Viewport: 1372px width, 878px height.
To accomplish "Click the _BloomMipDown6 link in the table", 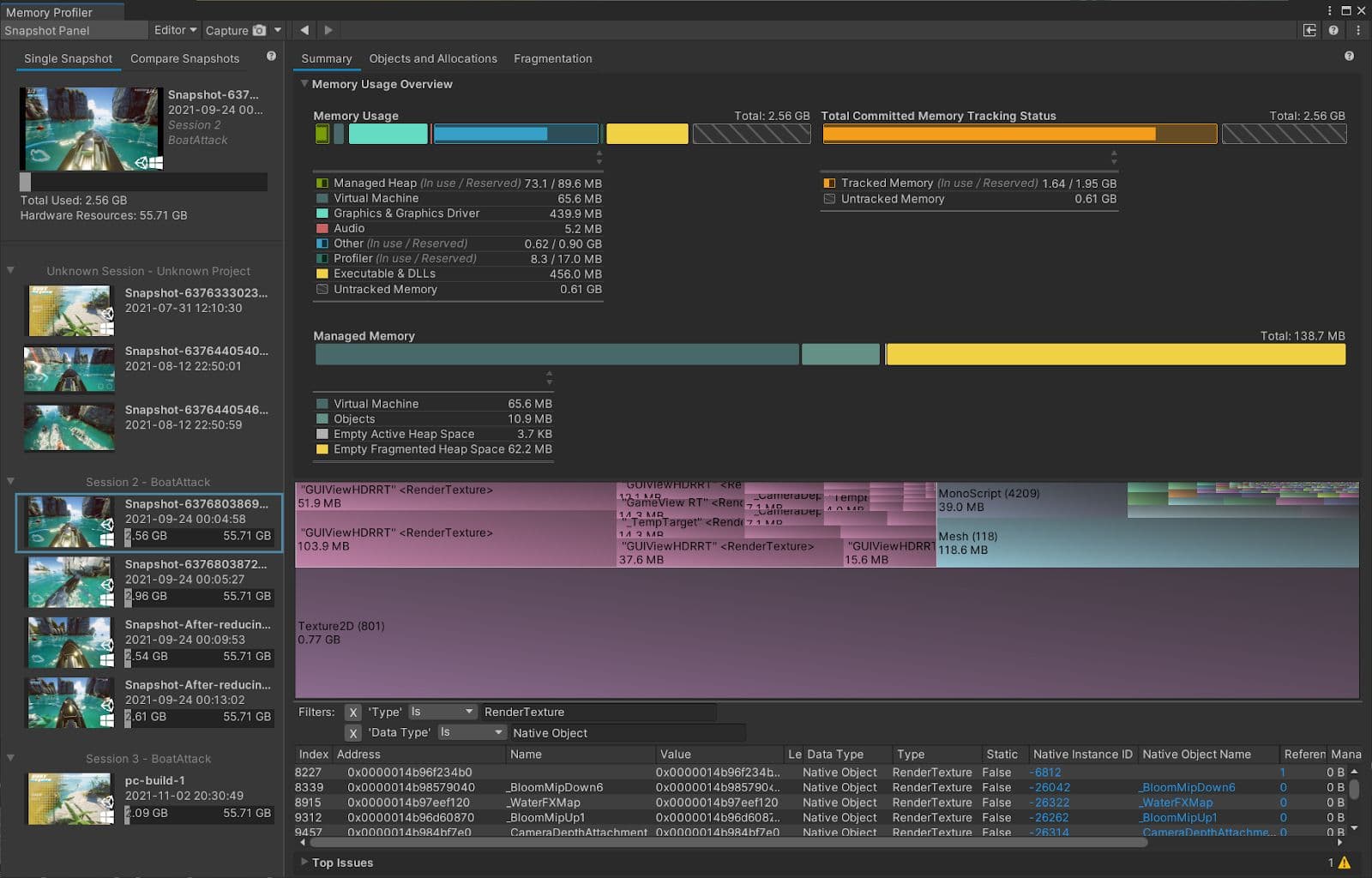I will [x=1185, y=787].
